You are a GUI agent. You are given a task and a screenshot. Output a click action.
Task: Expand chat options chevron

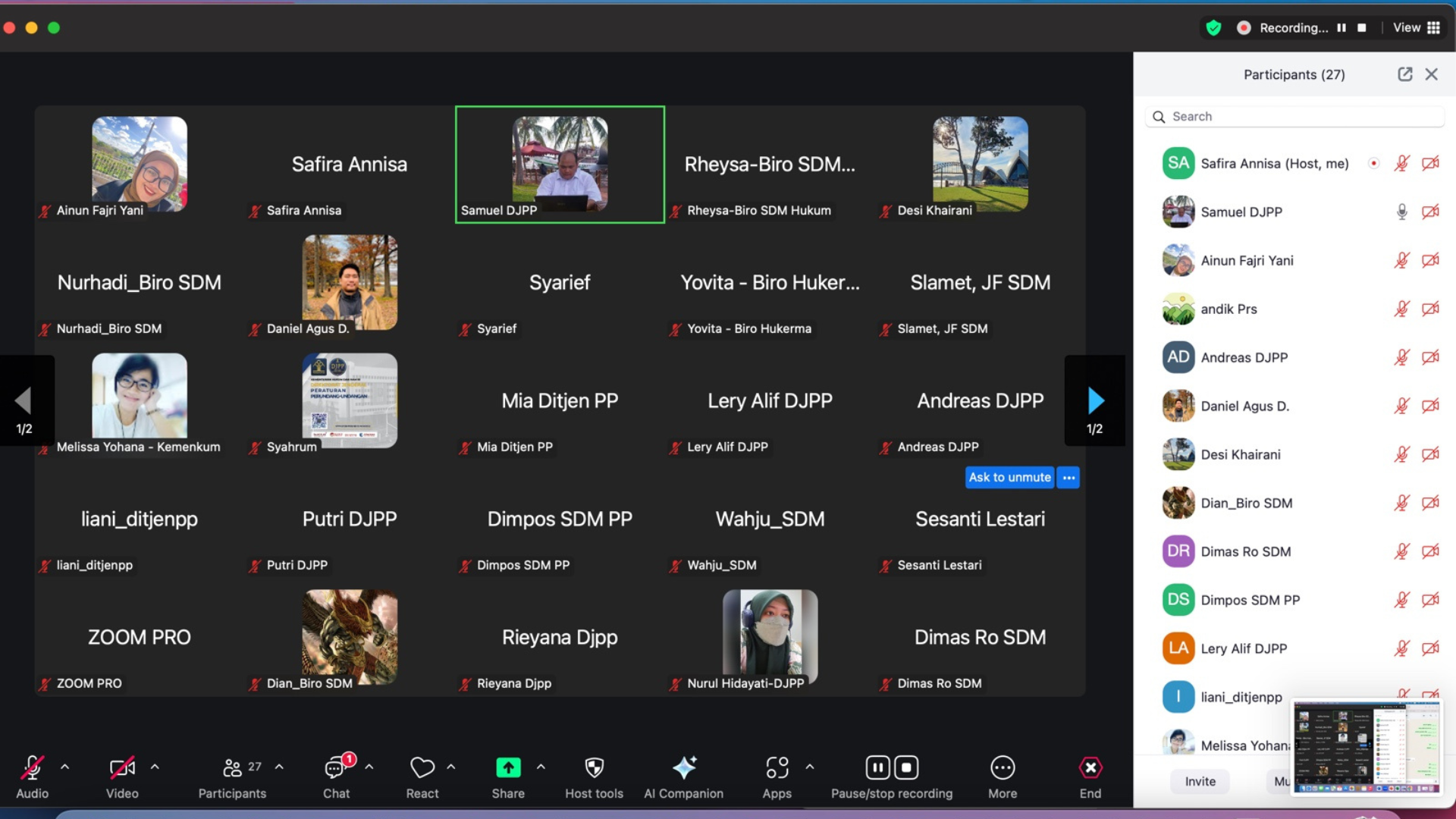(369, 767)
